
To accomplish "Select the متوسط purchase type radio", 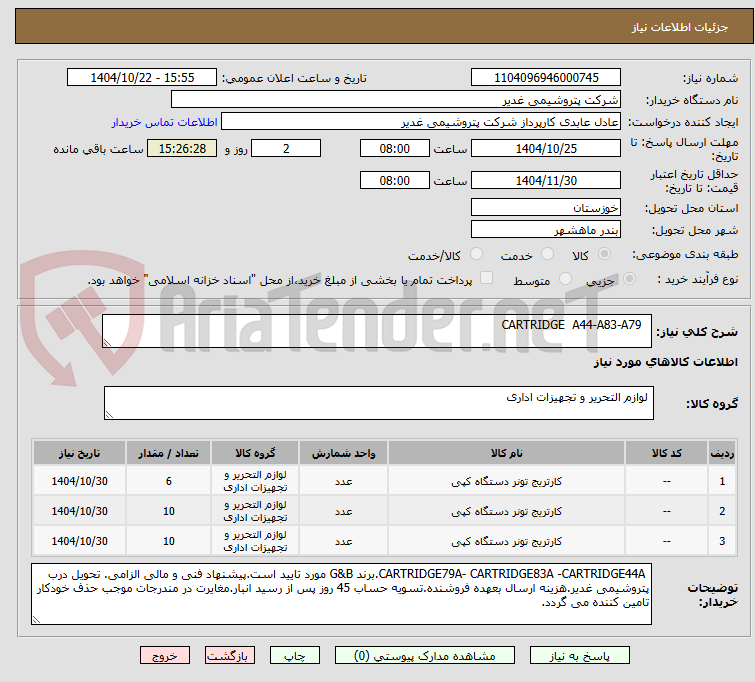I will [565, 279].
